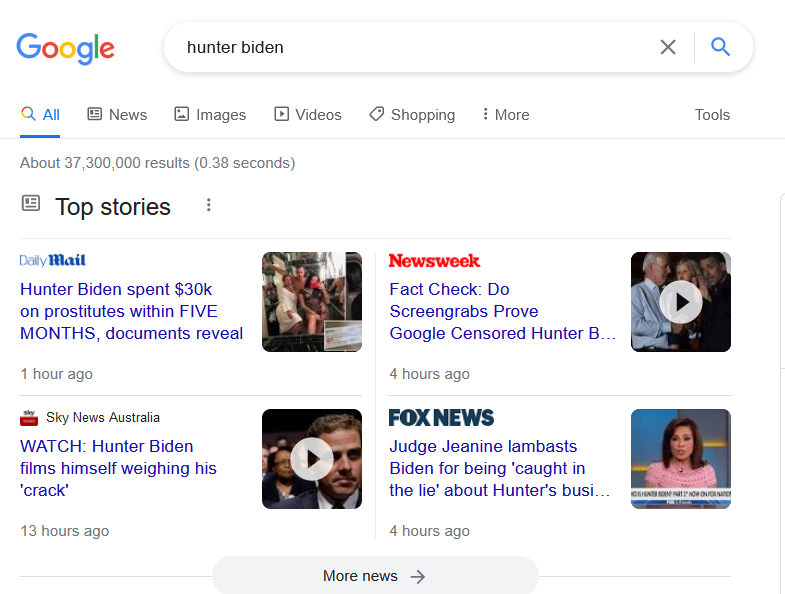The width and height of the screenshot is (785, 594).
Task: Click the Daily Mail logo
Action: tap(53, 260)
